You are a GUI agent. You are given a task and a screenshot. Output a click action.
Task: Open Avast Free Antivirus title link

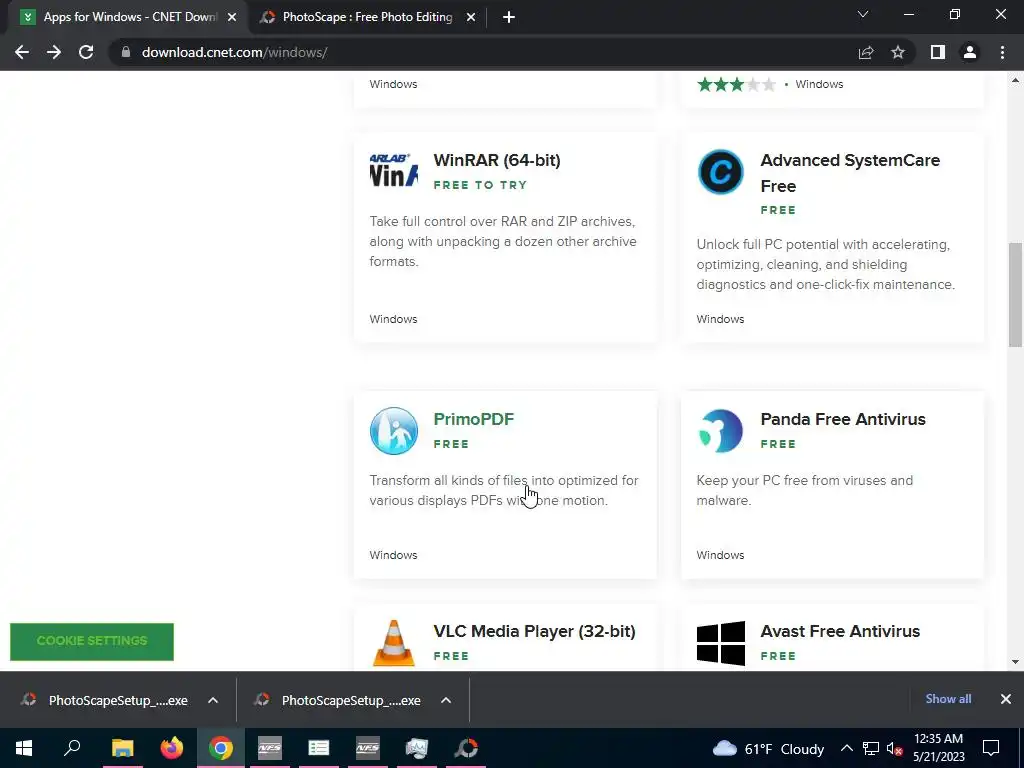pyautogui.click(x=840, y=631)
